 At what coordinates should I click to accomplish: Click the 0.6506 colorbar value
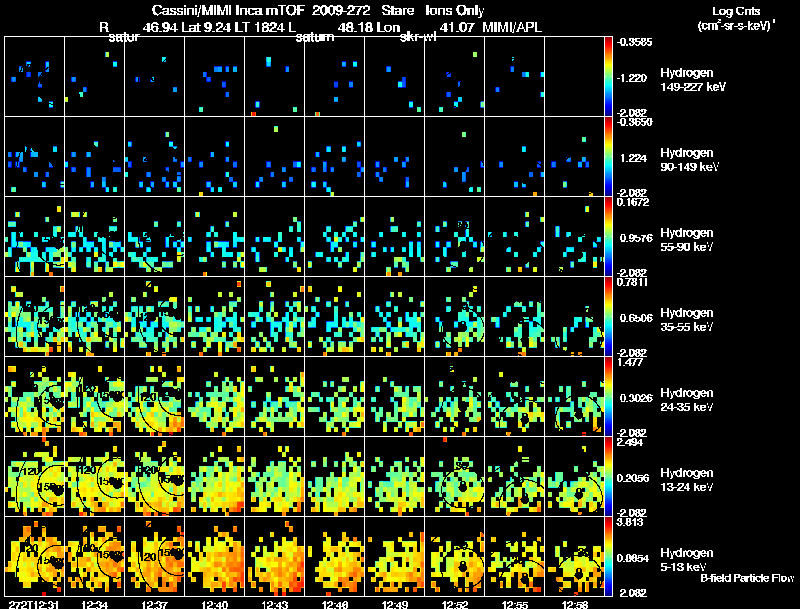(636, 318)
